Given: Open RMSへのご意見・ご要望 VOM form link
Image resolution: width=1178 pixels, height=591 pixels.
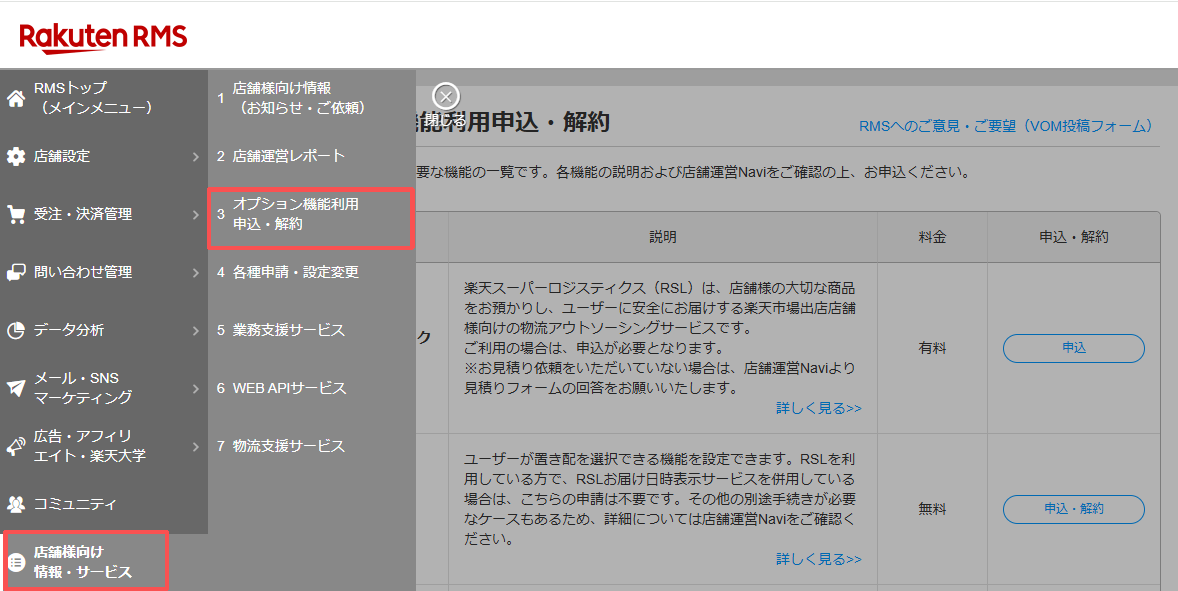Looking at the screenshot, I should (x=1007, y=126).
